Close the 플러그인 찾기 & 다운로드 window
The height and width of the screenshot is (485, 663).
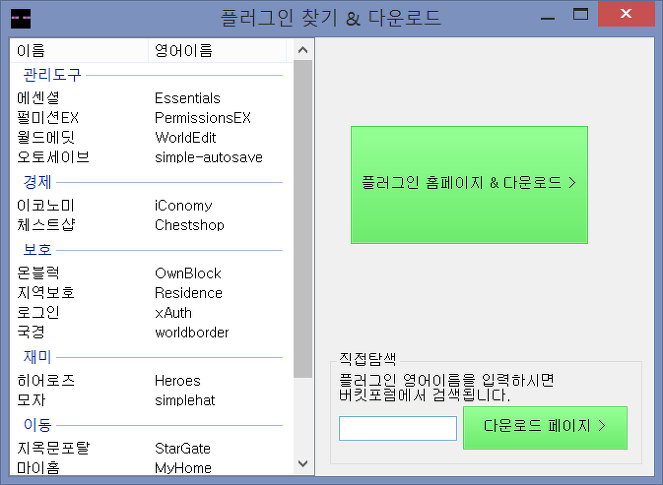(x=626, y=14)
